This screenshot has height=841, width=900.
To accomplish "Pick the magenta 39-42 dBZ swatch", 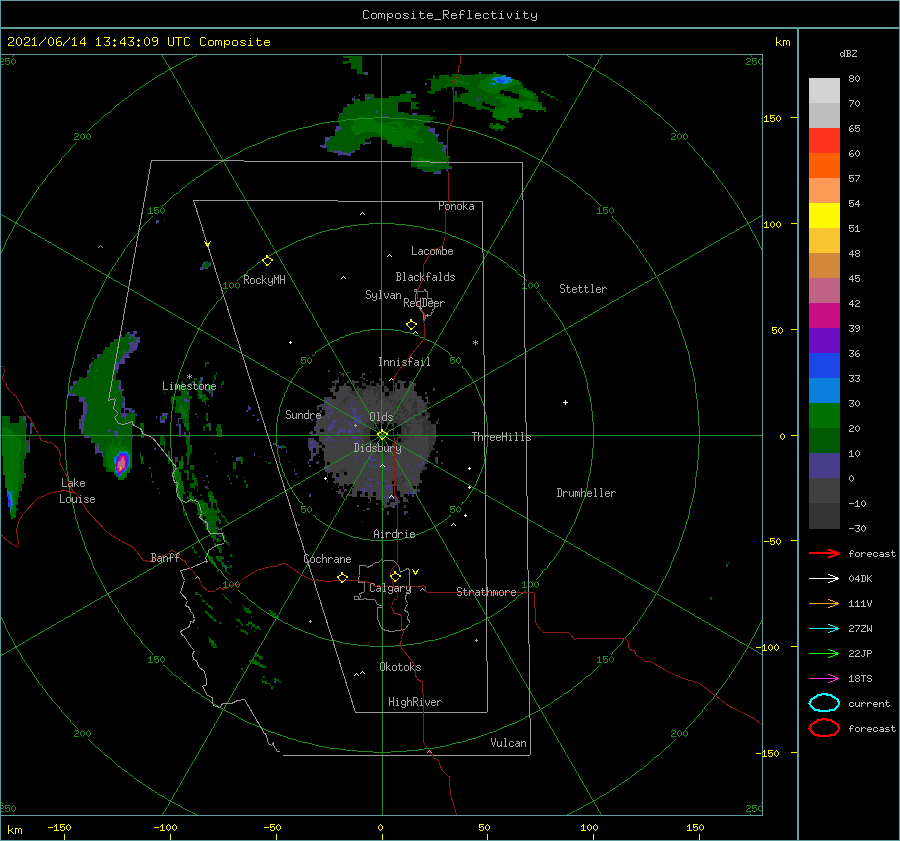I will [824, 316].
